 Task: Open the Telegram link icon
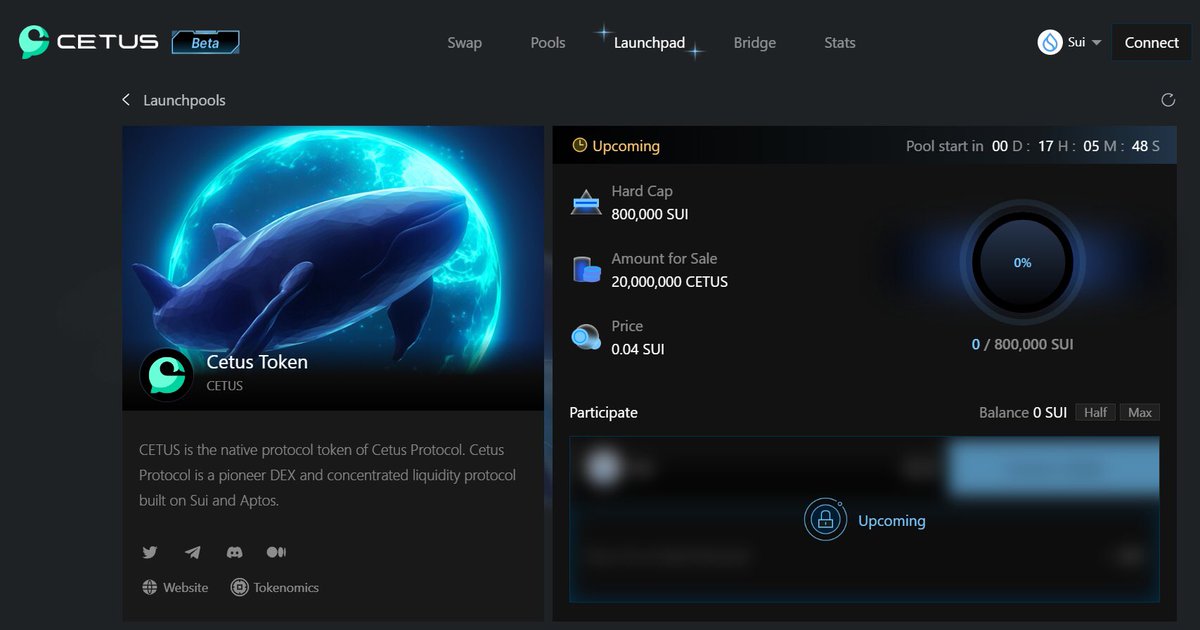(x=193, y=552)
